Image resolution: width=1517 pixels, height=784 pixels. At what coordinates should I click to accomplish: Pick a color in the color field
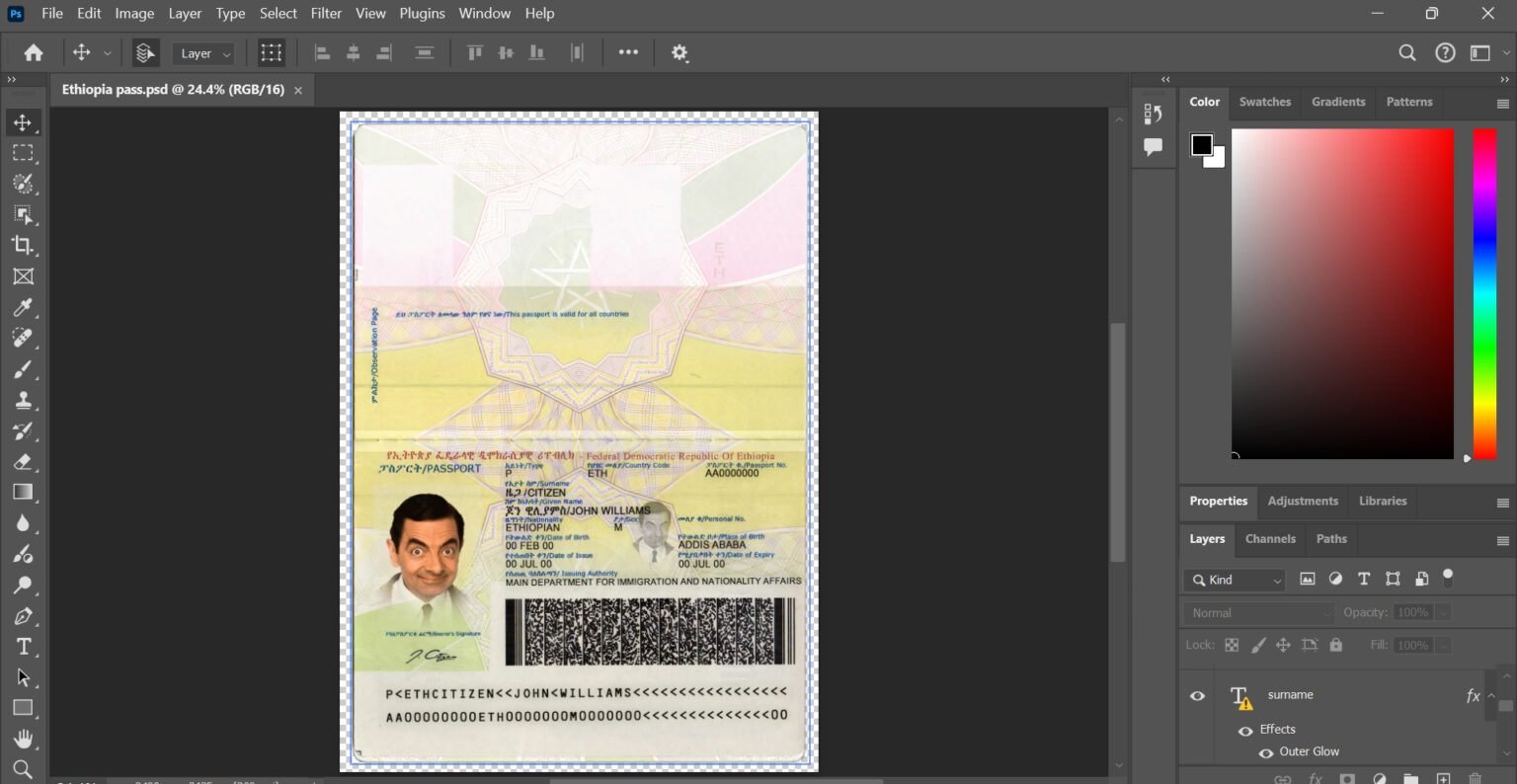pos(1342,293)
